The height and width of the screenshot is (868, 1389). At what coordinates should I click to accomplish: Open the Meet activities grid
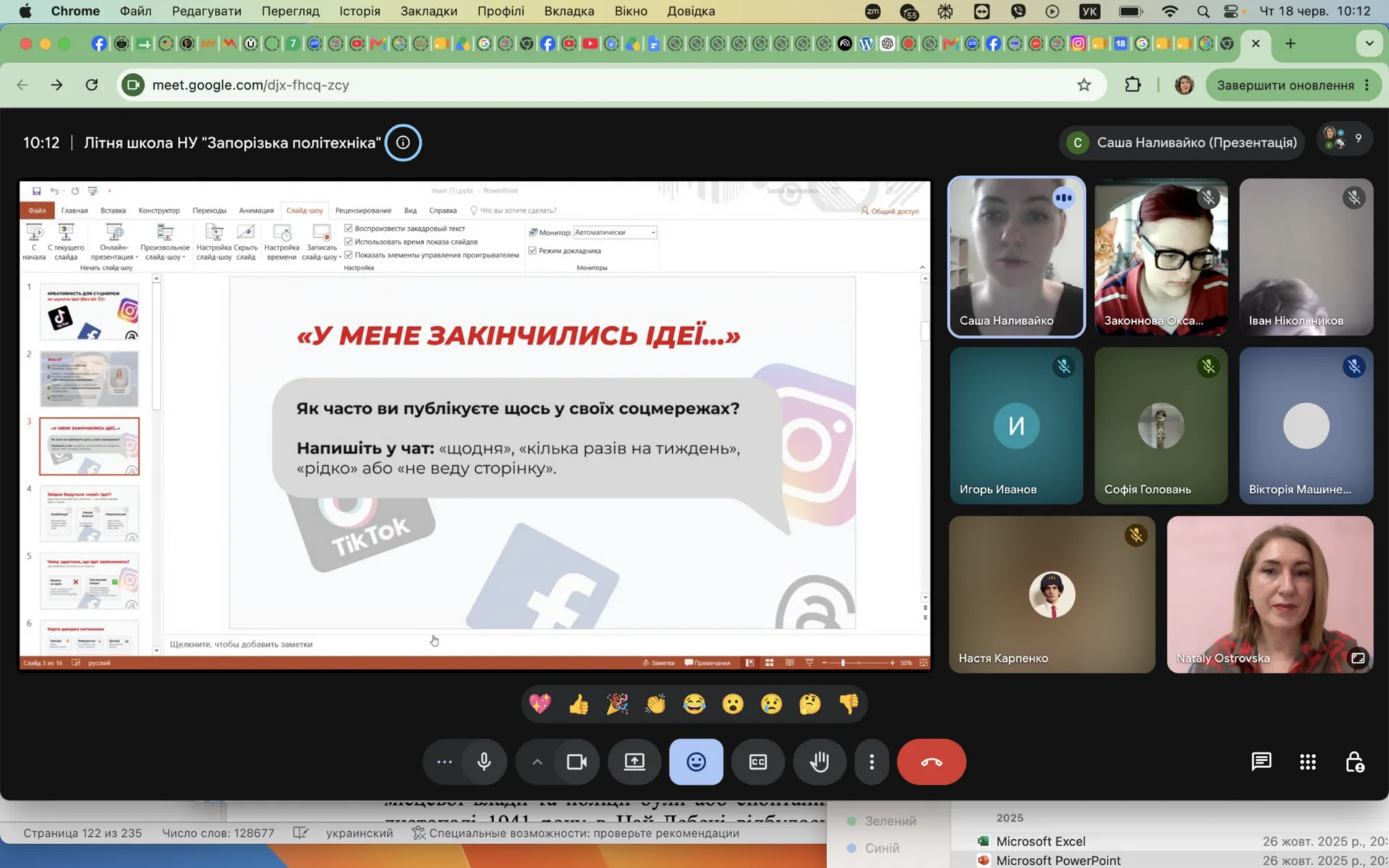1308,762
